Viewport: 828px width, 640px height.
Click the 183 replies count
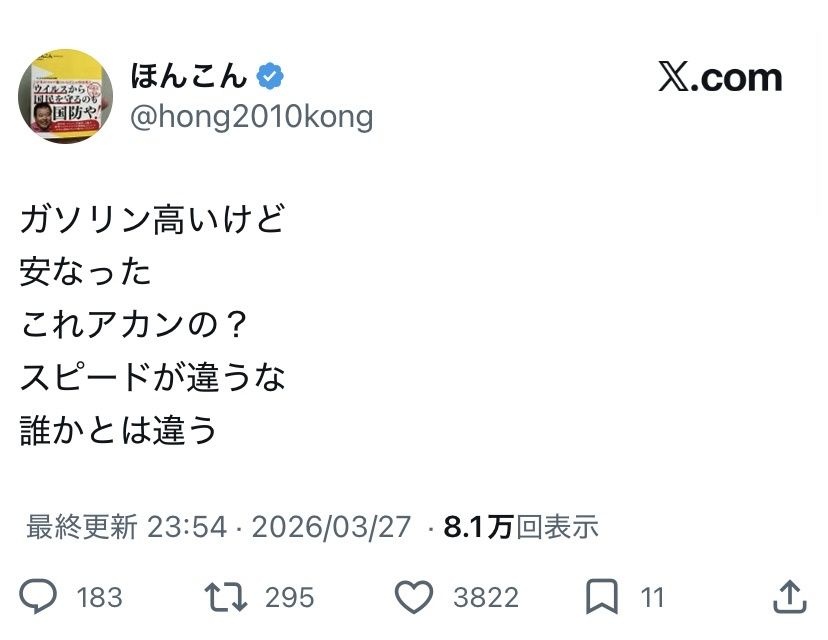point(99,598)
